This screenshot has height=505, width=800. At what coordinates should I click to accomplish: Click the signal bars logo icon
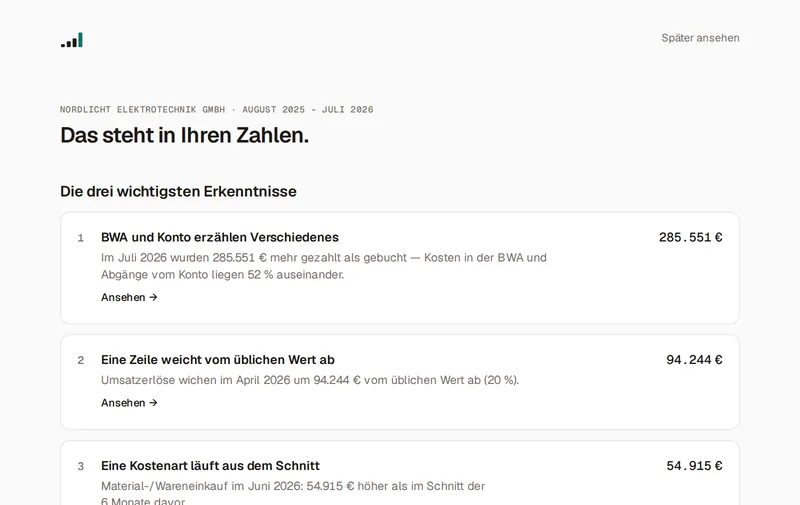point(72,40)
